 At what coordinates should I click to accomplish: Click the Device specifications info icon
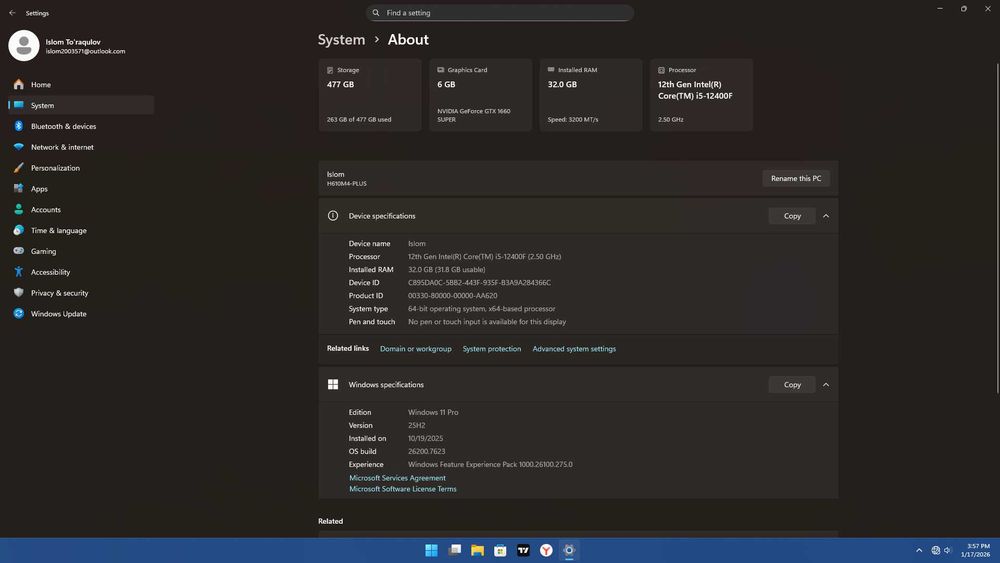333,216
